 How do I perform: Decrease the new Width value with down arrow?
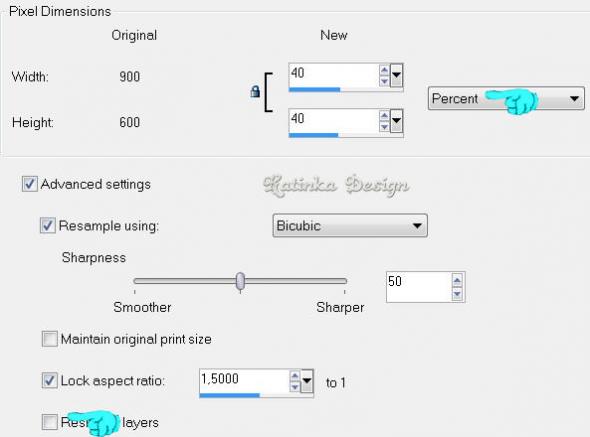point(384,81)
